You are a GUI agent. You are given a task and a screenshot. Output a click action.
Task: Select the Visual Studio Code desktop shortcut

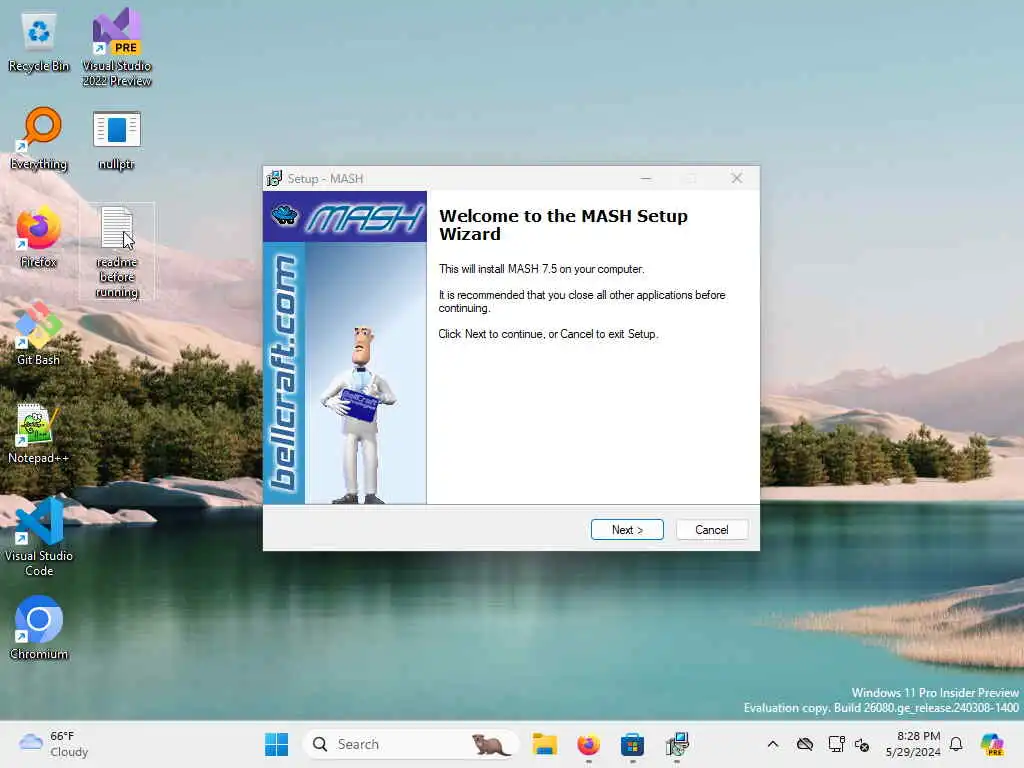click(39, 537)
